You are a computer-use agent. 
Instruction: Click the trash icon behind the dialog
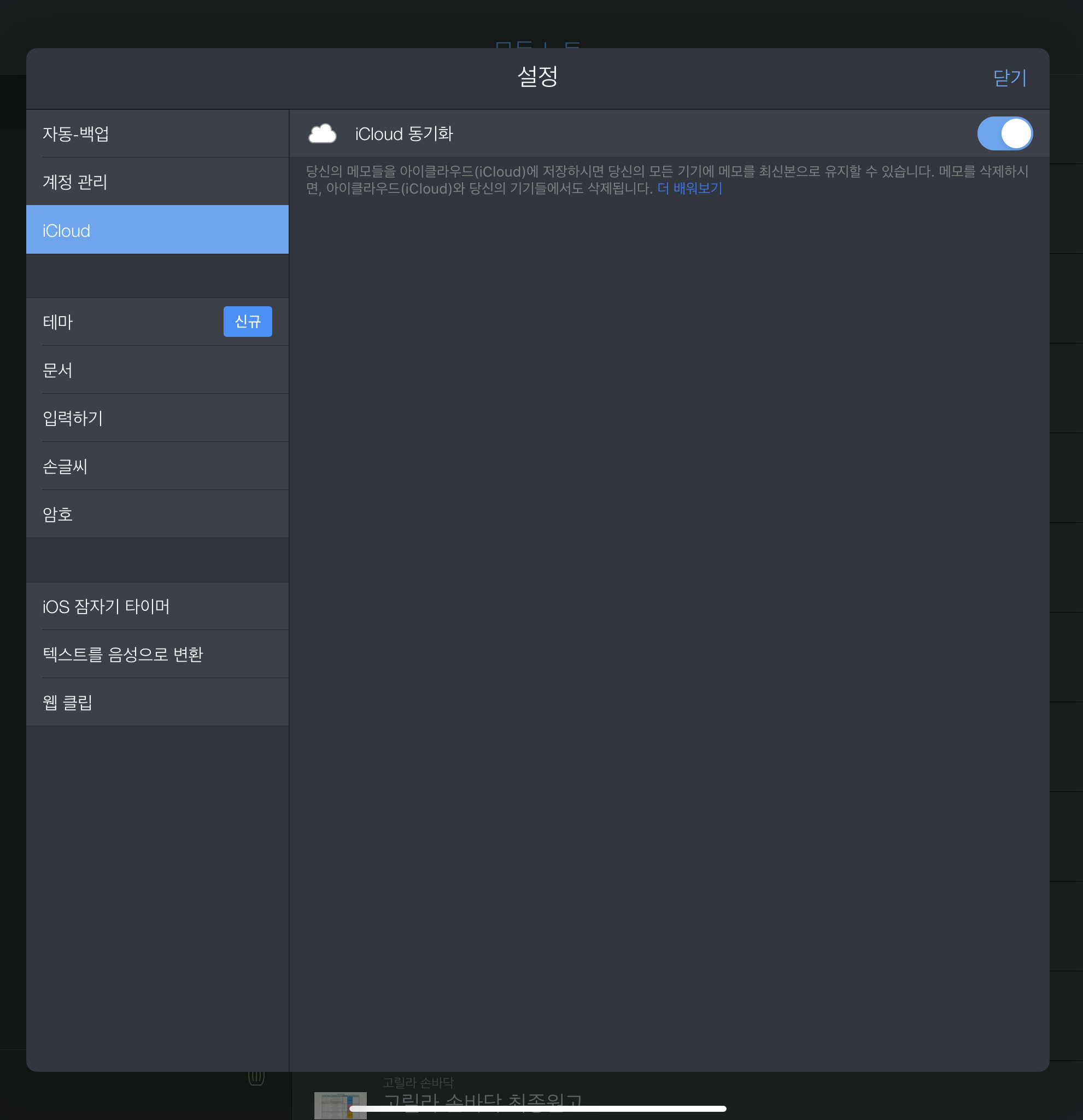(256, 1078)
